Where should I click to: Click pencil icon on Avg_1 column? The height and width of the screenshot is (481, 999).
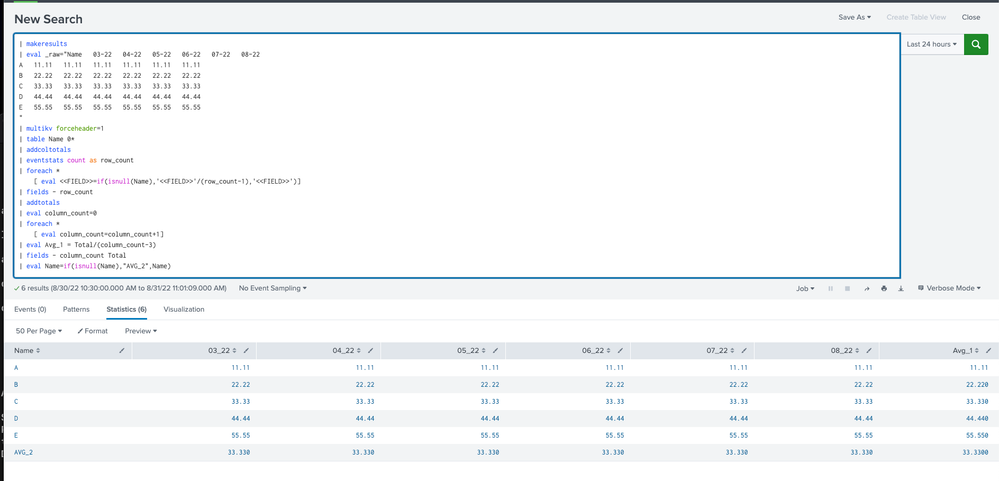coord(989,351)
